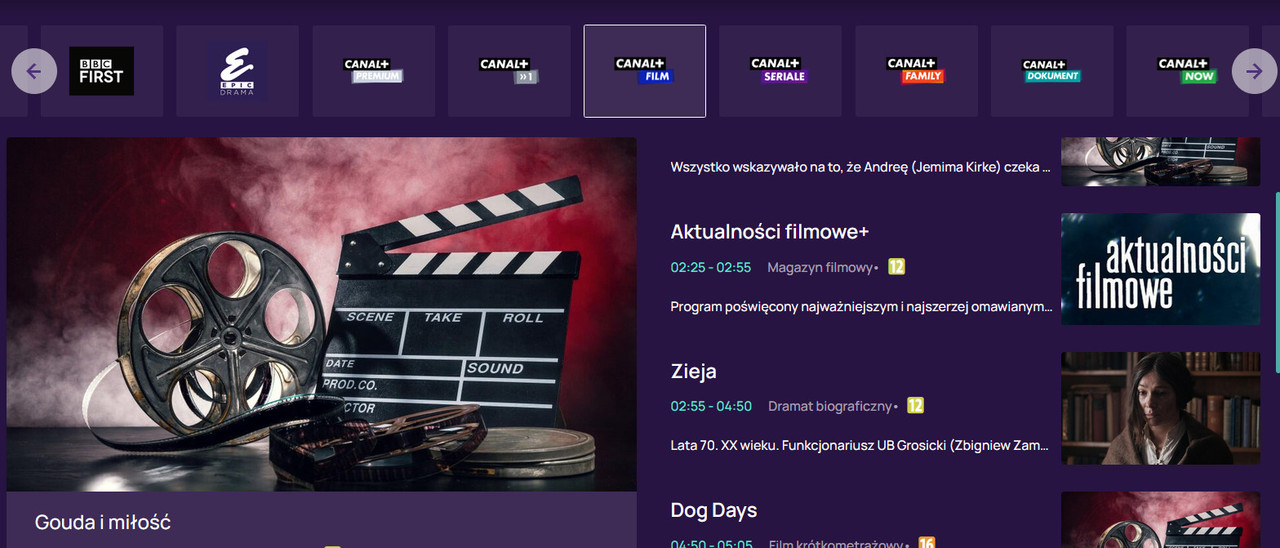Click the description starting 'Program poświęcony'

[861, 307]
